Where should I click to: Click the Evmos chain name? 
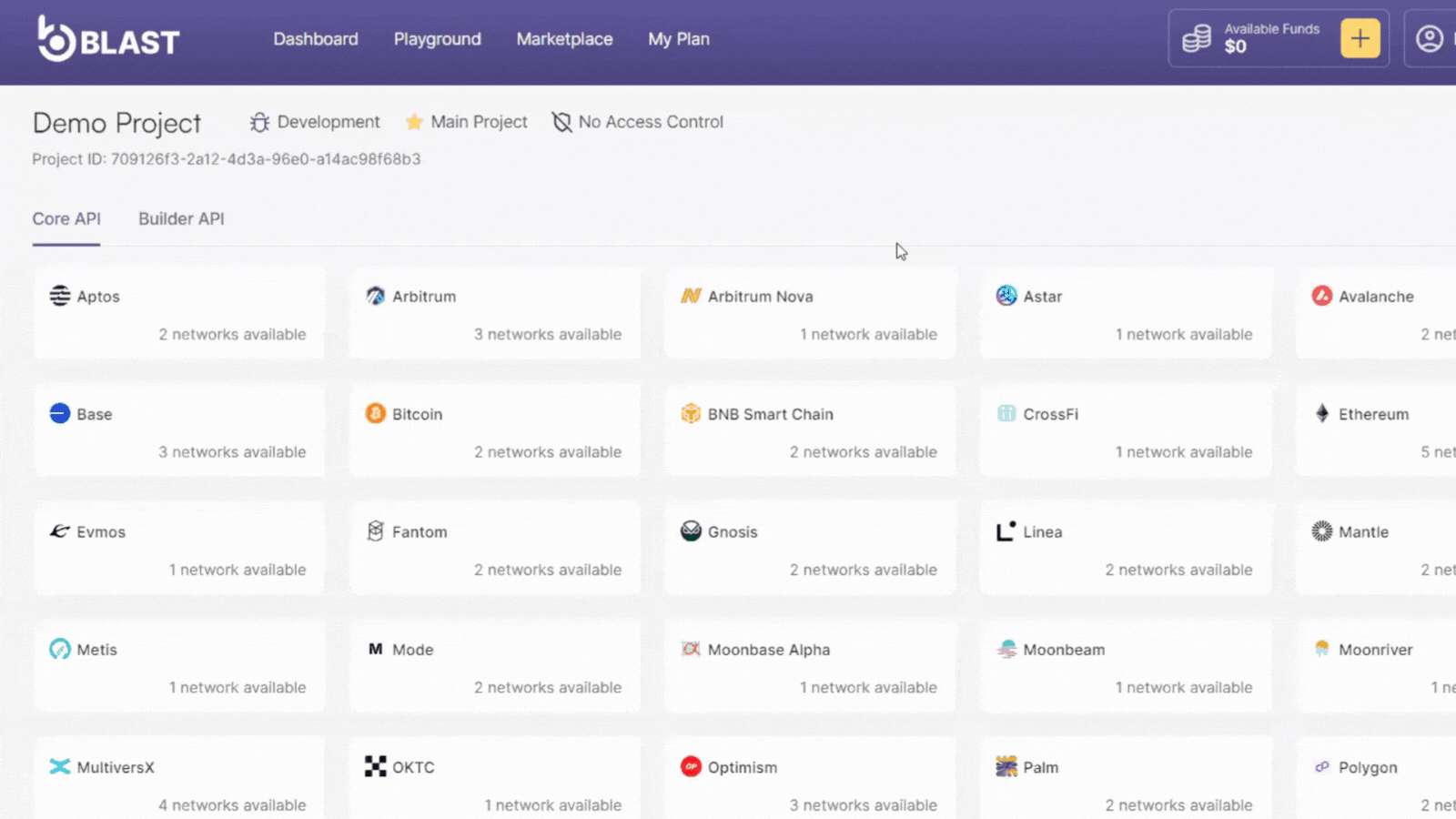pos(101,531)
